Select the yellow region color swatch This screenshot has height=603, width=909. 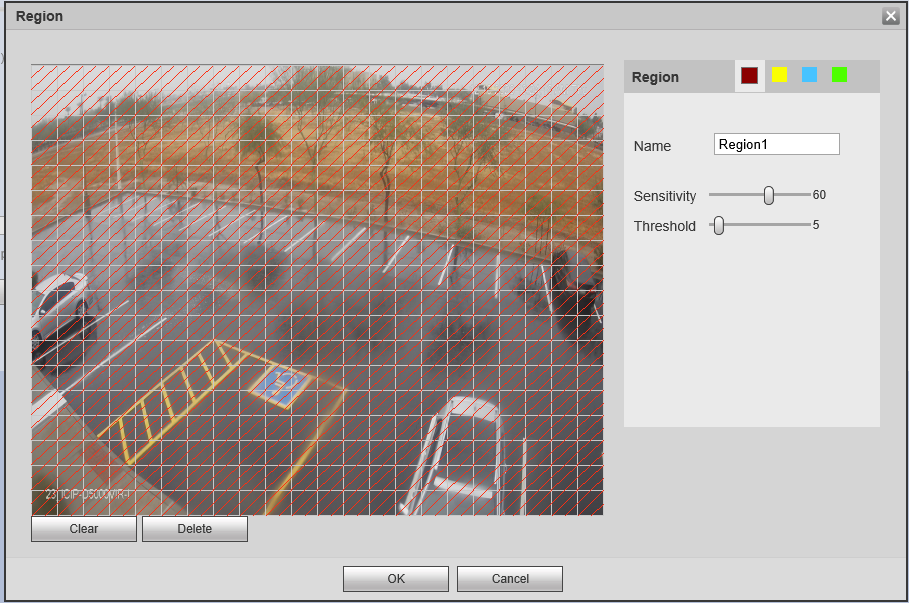pos(780,75)
